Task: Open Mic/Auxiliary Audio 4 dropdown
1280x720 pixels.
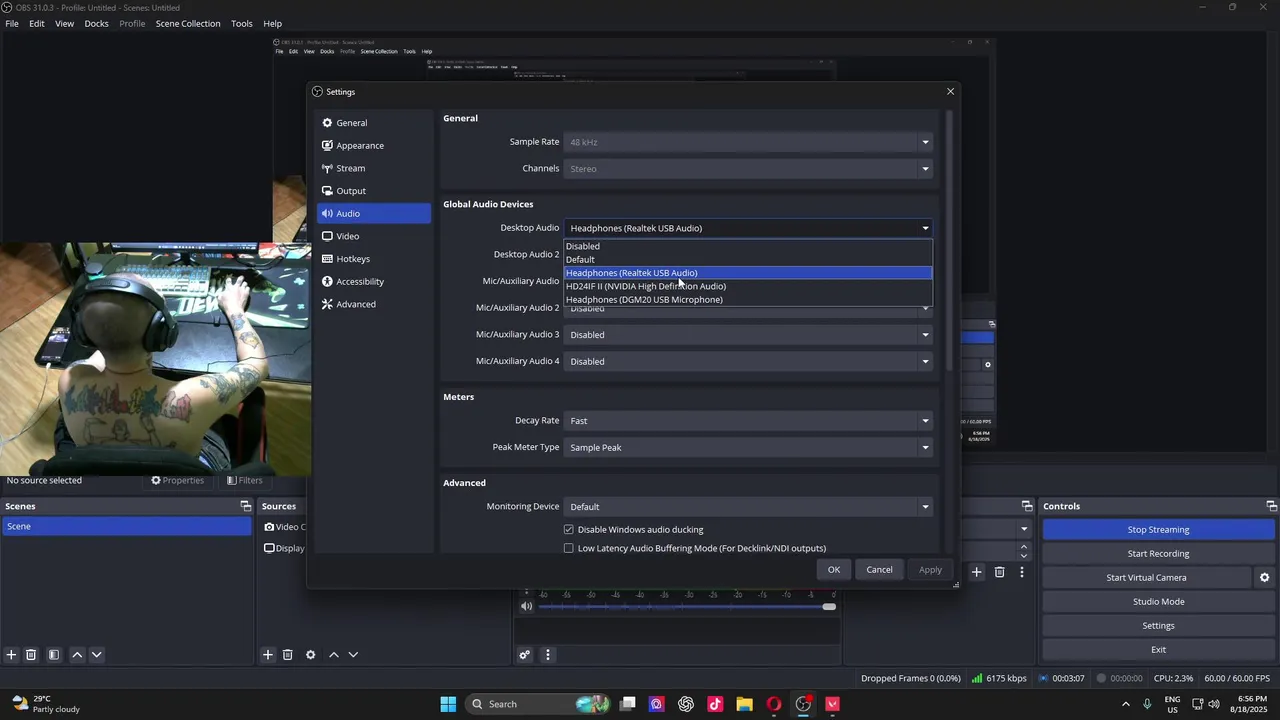Action: click(748, 362)
